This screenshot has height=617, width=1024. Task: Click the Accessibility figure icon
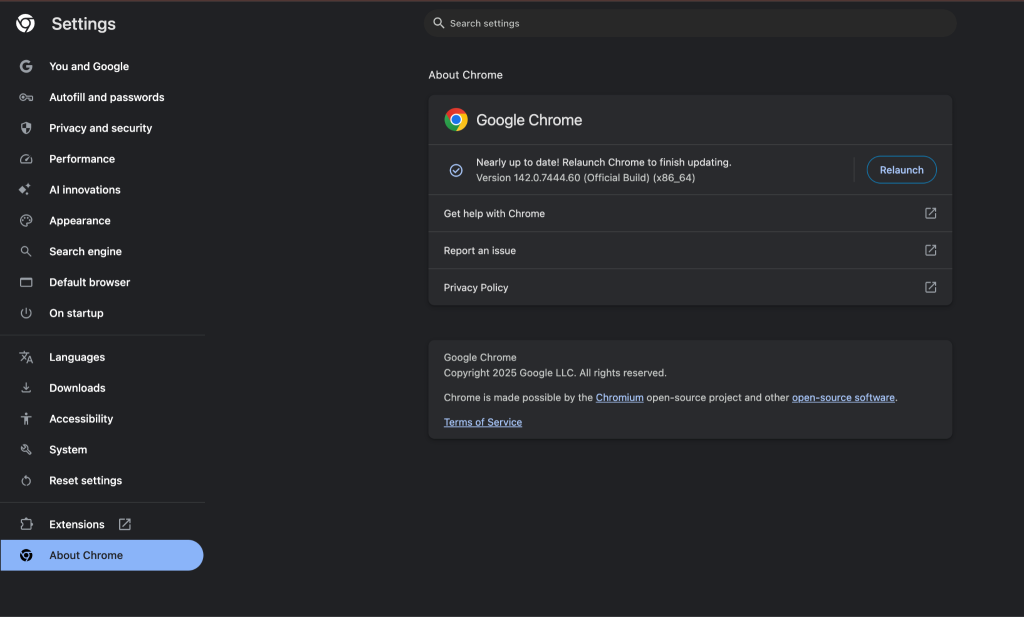coord(27,419)
